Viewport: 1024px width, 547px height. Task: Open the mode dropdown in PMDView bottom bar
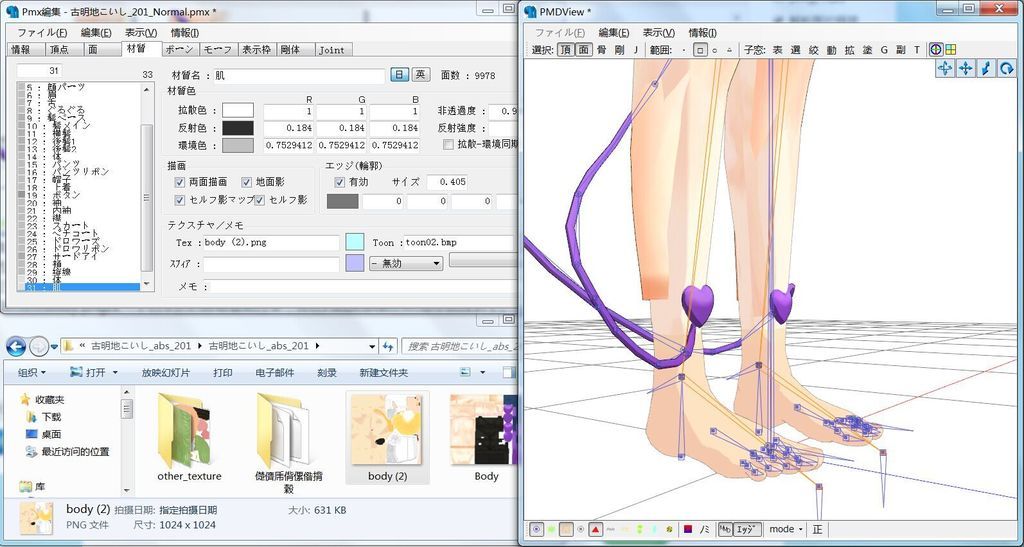(785, 529)
